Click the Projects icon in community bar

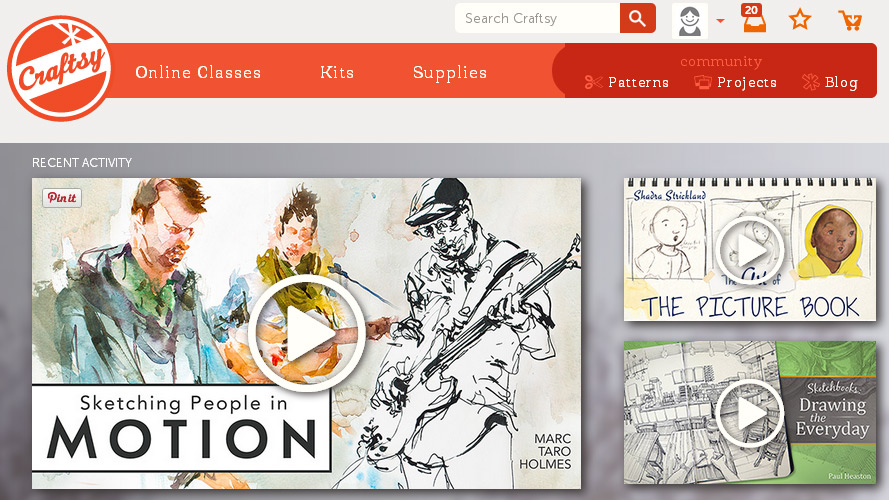coord(703,82)
